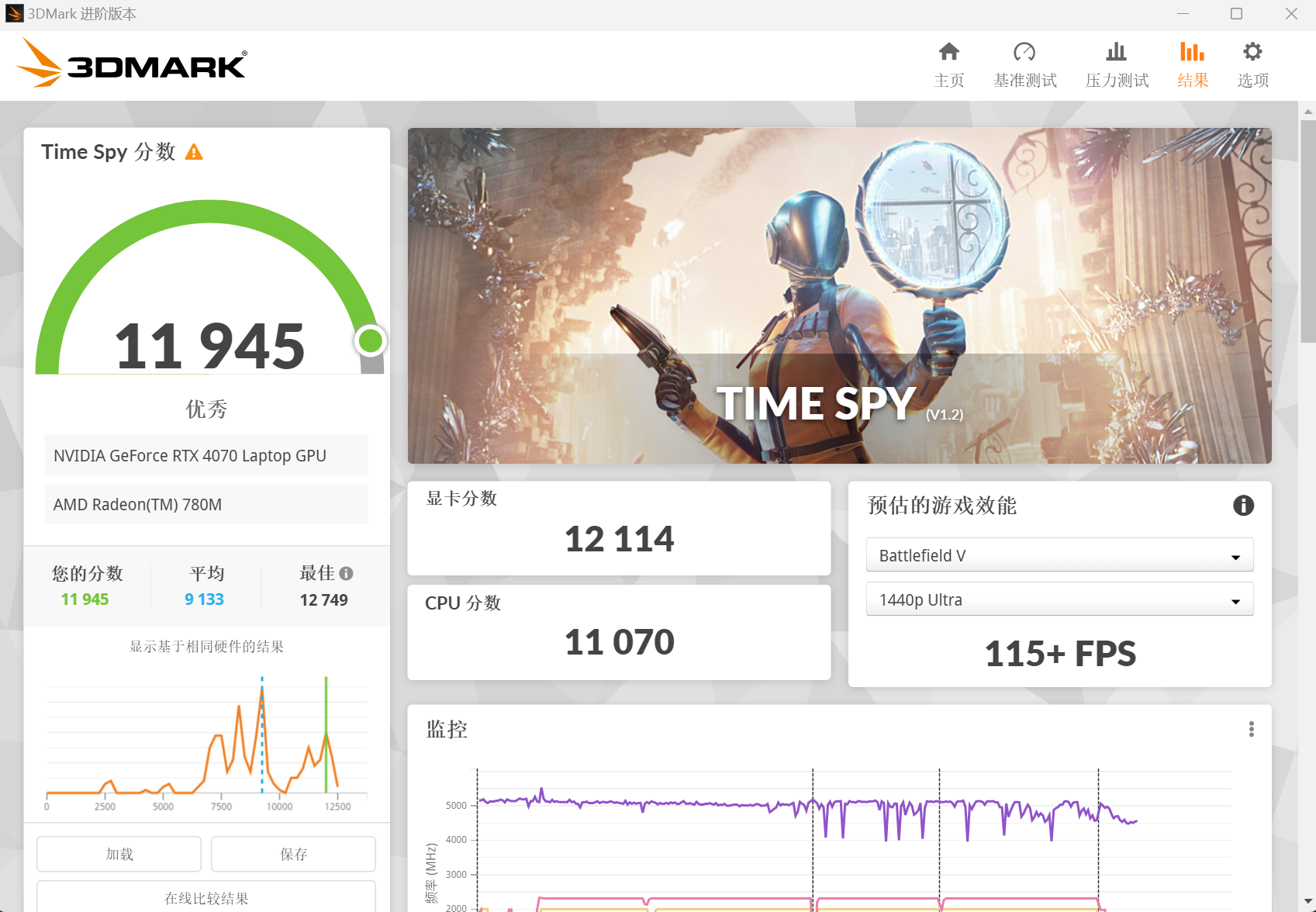Open the Options (选项) gear icon

click(1252, 53)
